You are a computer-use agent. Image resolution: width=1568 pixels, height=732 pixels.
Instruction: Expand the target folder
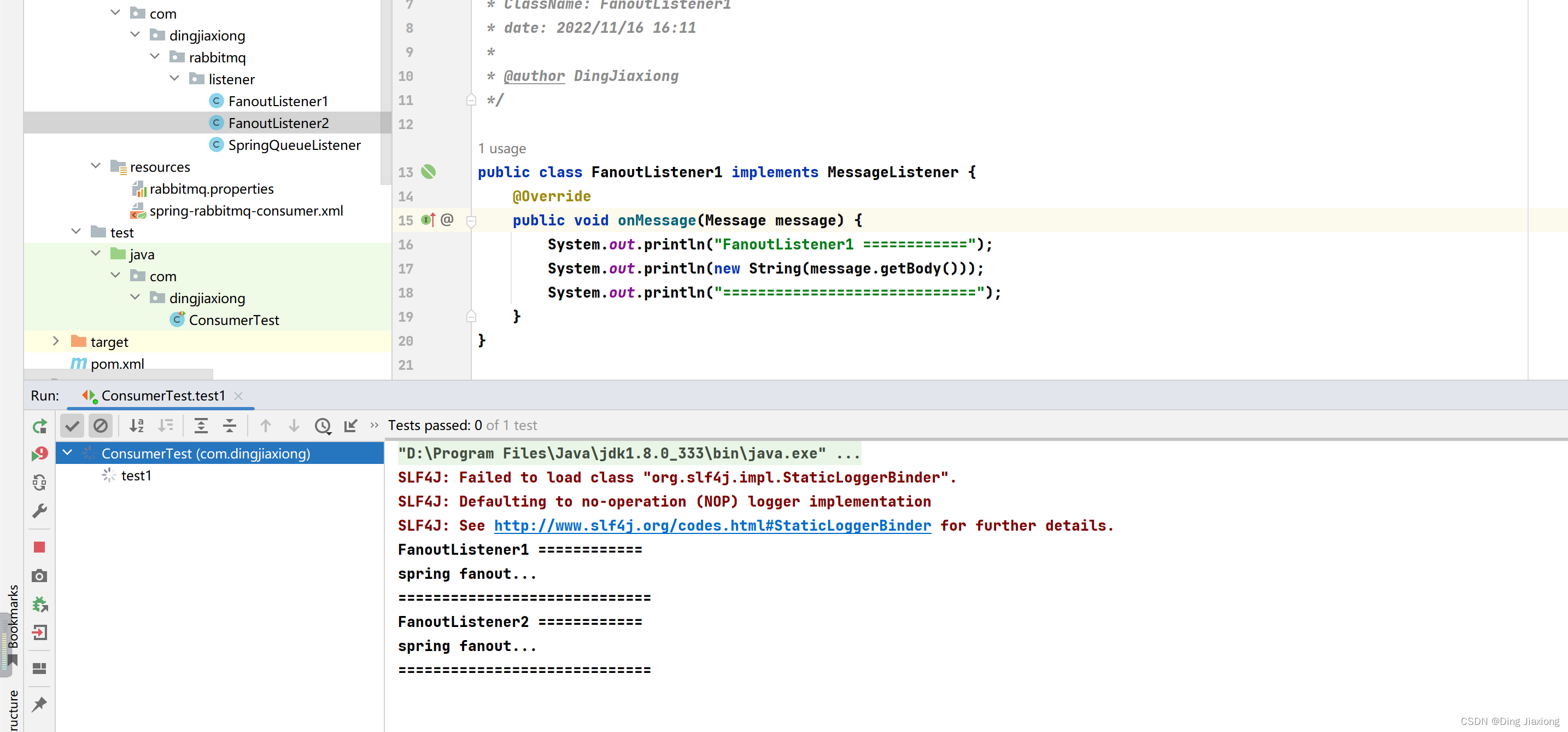pyautogui.click(x=56, y=341)
